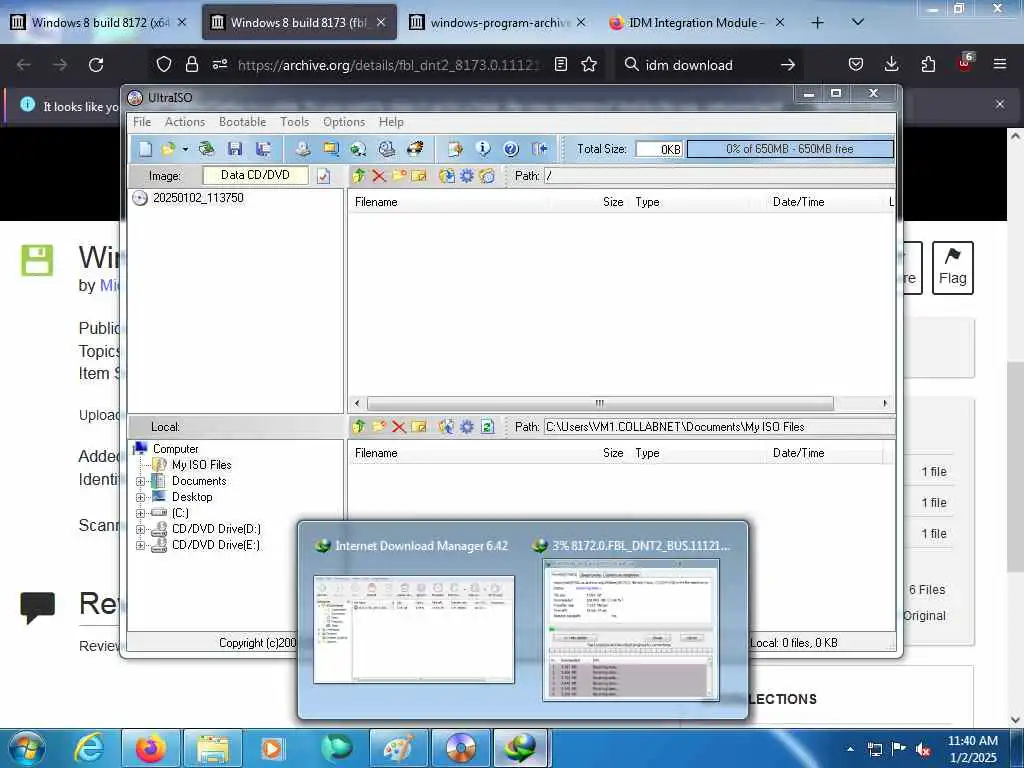Viewport: 1024px width, 768px height.
Task: Select the Computer tree node
Action: pos(175,449)
